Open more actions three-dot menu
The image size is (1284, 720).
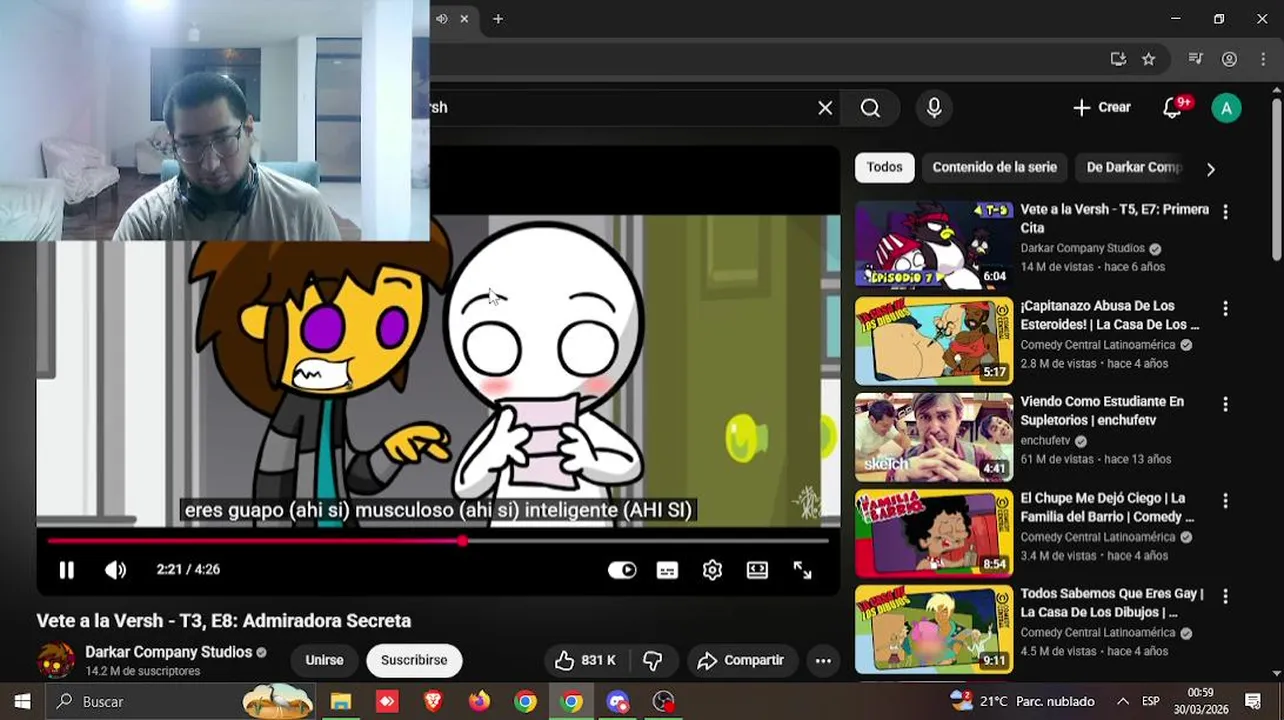(x=823, y=660)
